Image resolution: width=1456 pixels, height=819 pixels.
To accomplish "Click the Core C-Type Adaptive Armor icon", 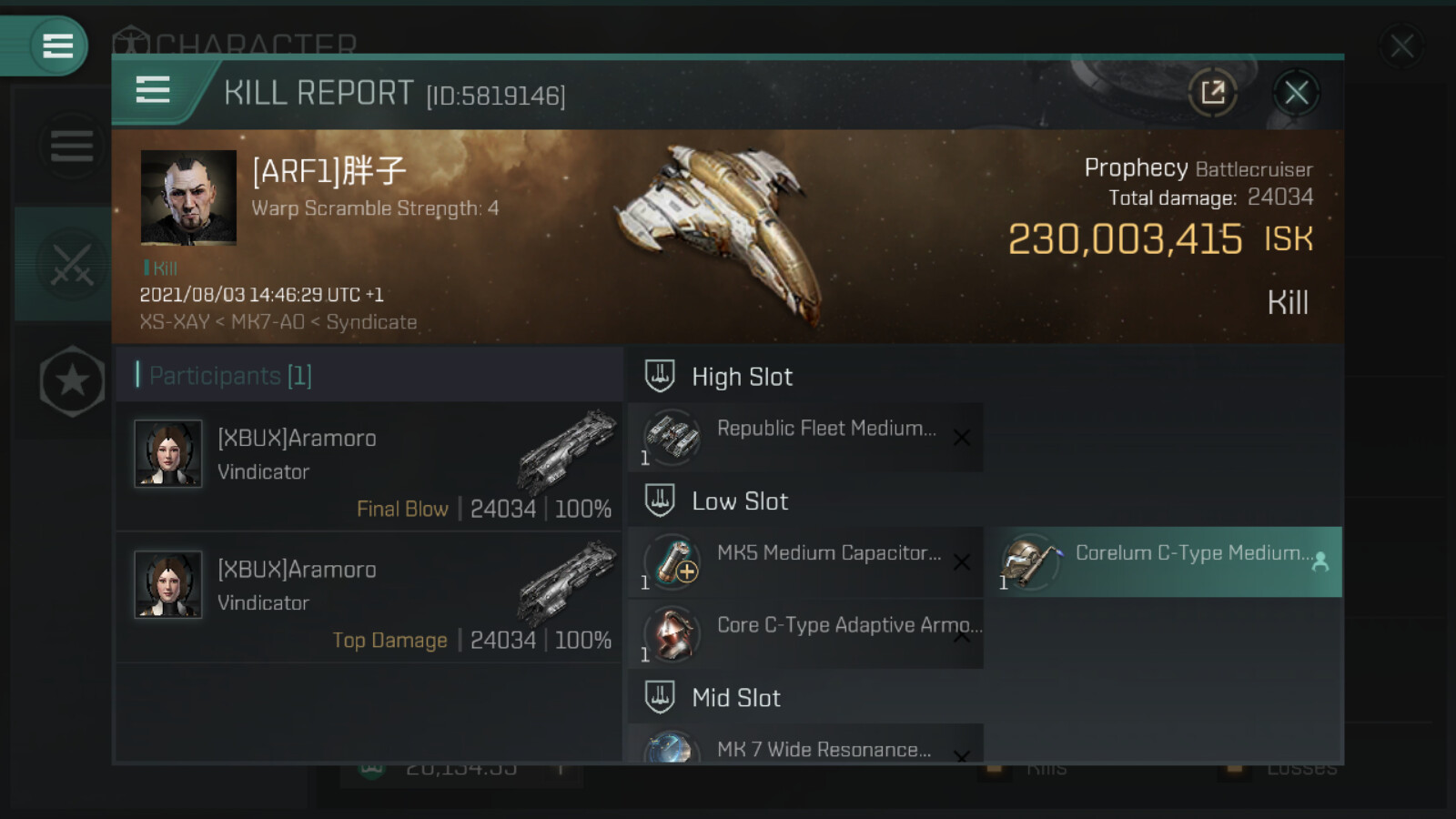I will [x=672, y=633].
